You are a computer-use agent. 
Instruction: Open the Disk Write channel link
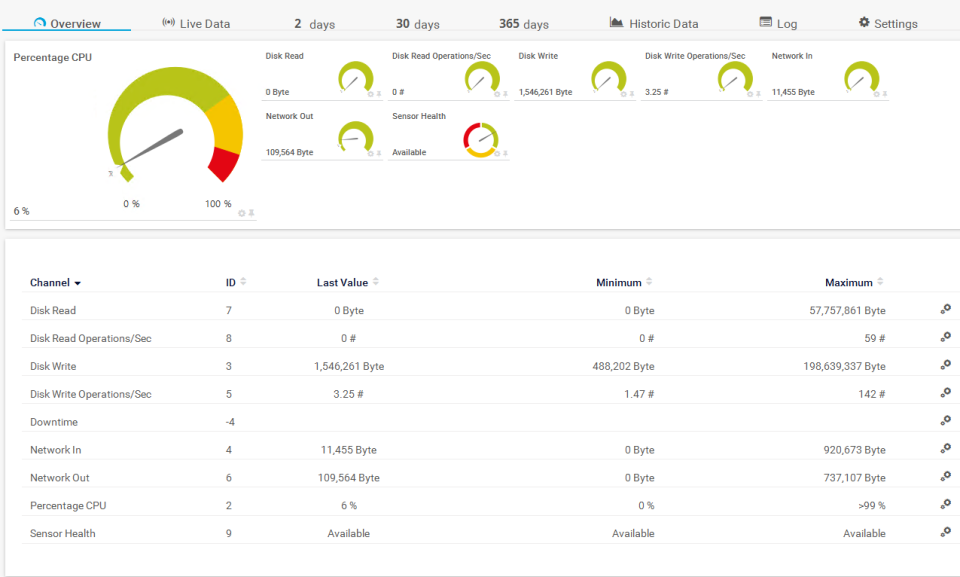click(x=52, y=365)
